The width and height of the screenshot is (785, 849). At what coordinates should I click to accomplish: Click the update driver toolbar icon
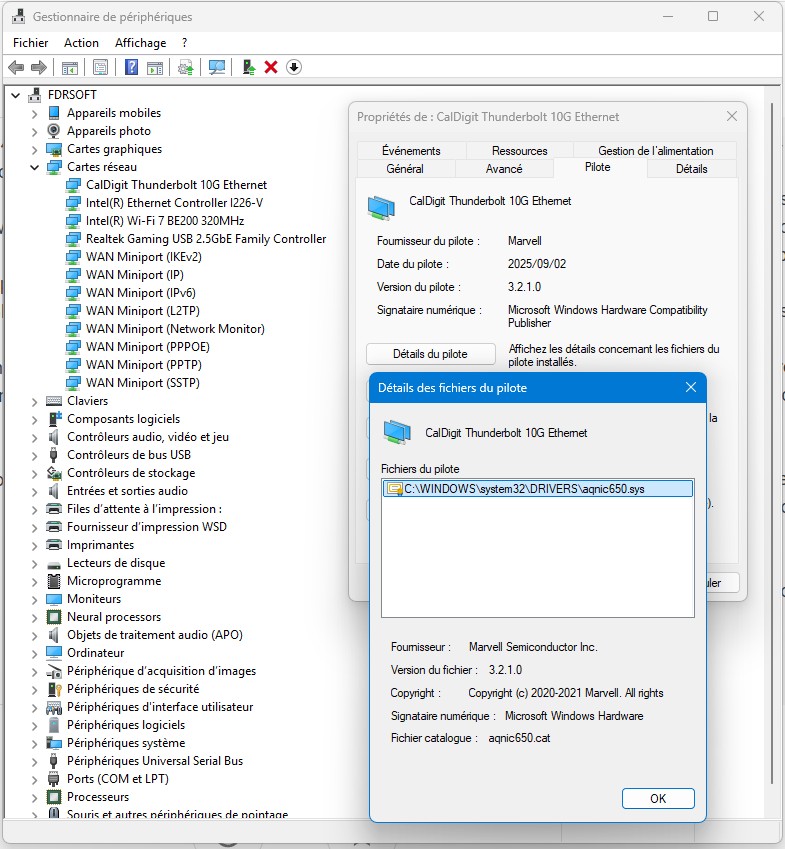[186, 67]
